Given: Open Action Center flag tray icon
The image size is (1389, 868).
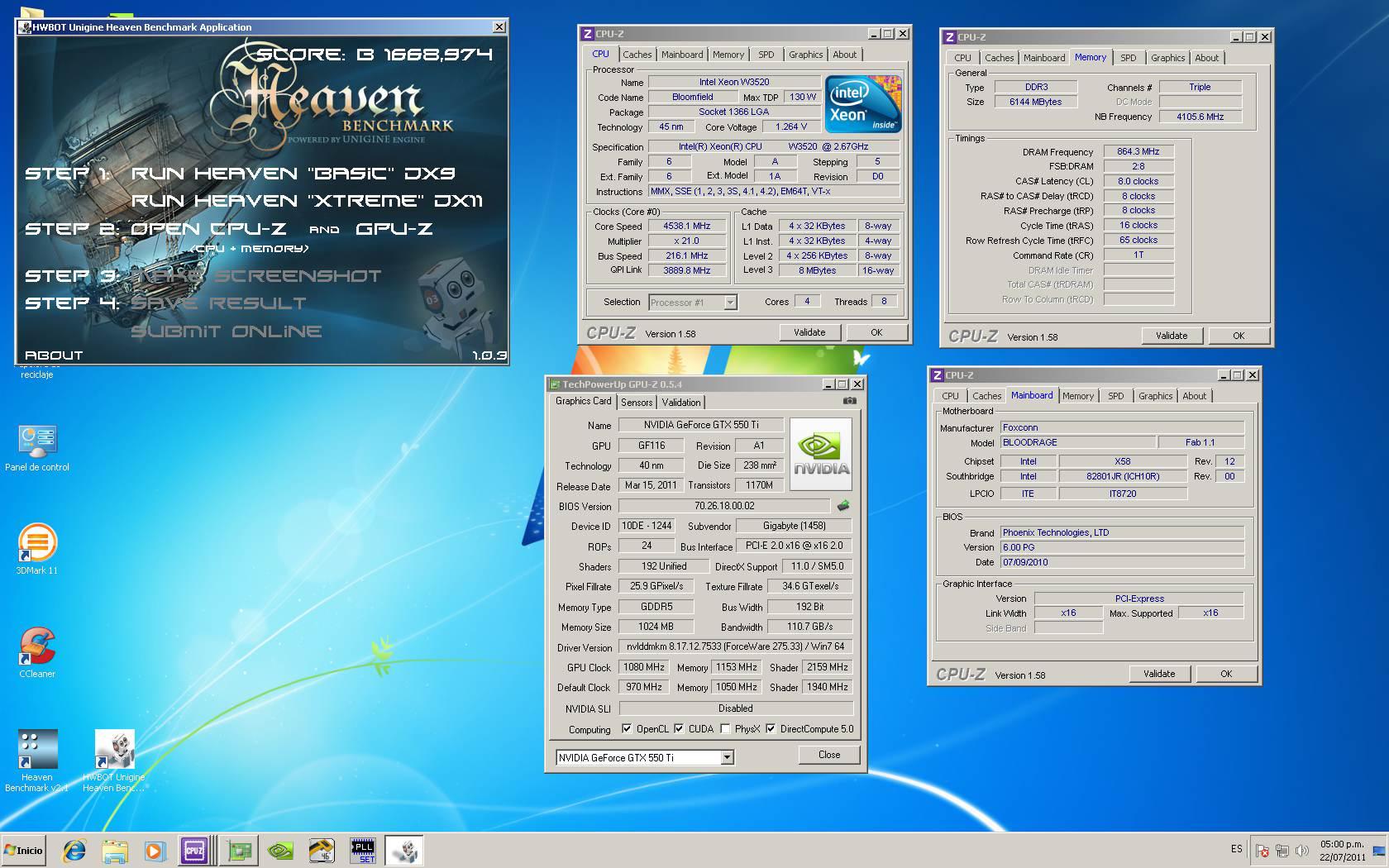Looking at the screenshot, I should pos(1262,850).
